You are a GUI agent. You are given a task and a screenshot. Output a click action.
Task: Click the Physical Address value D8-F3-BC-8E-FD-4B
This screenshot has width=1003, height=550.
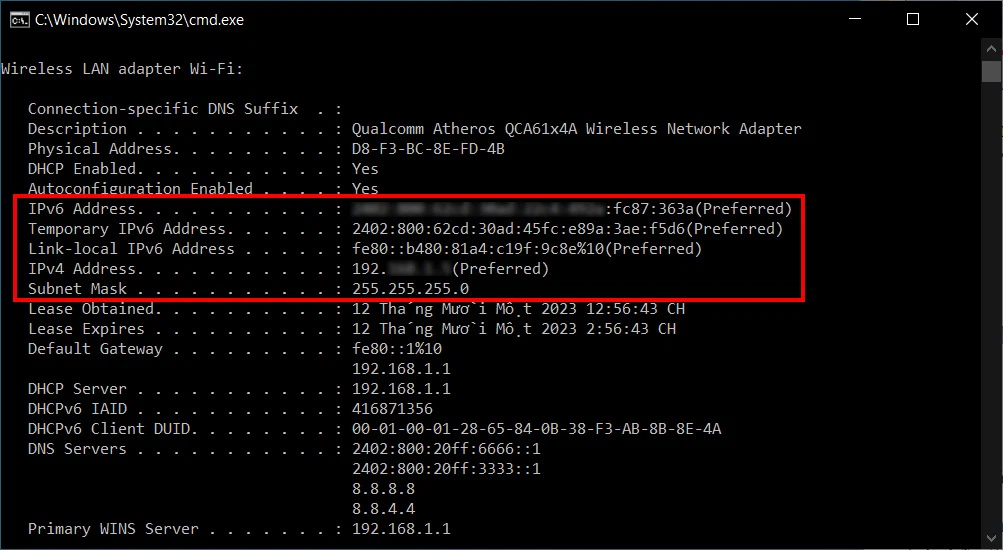pyautogui.click(x=428, y=149)
